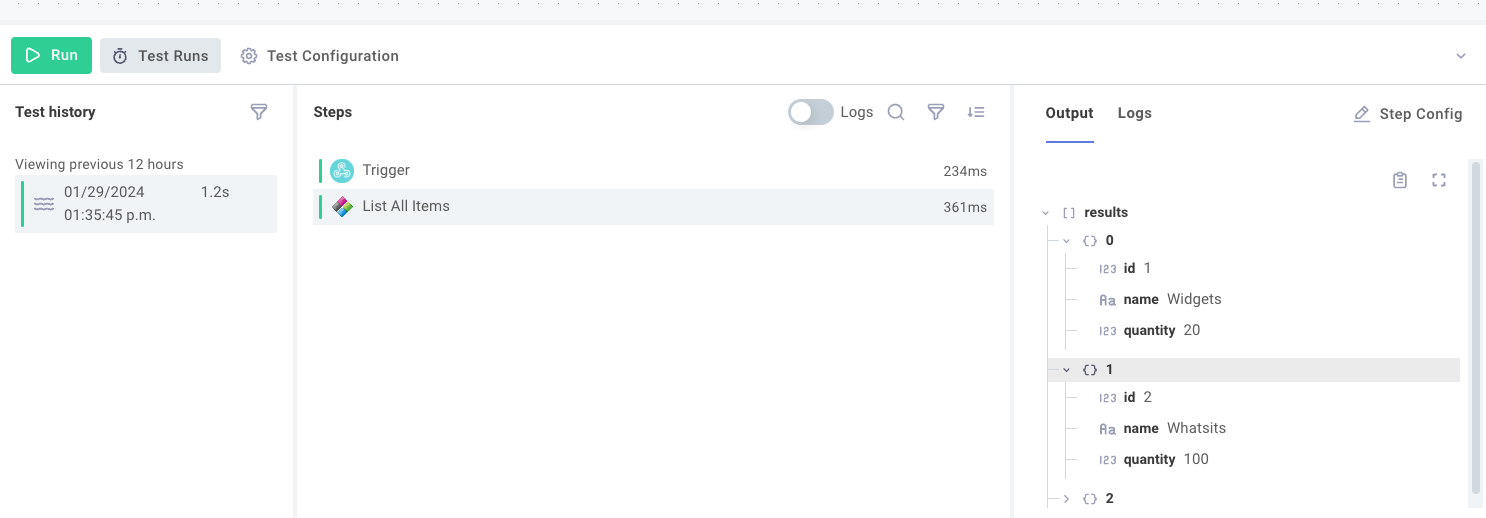This screenshot has width=1486, height=518.
Task: Select the Output tab
Action: [1069, 113]
